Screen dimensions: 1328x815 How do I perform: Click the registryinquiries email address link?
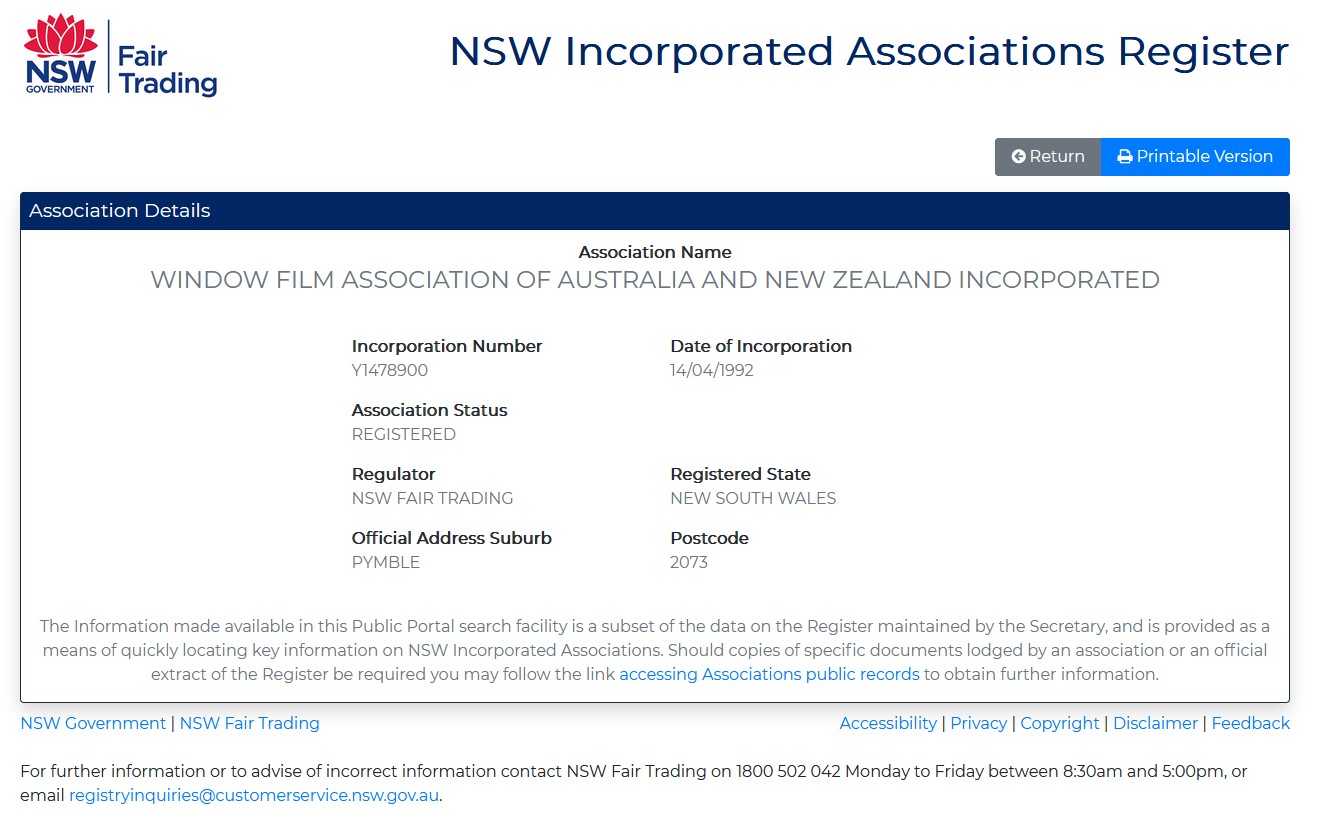[254, 796]
